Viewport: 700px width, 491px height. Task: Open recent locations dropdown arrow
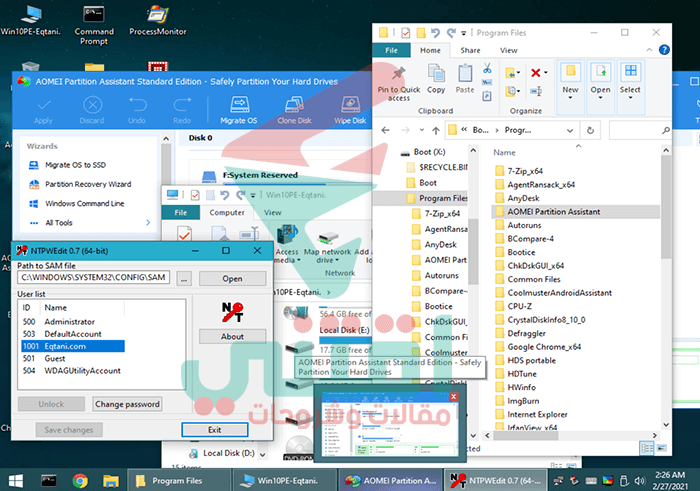[422, 130]
